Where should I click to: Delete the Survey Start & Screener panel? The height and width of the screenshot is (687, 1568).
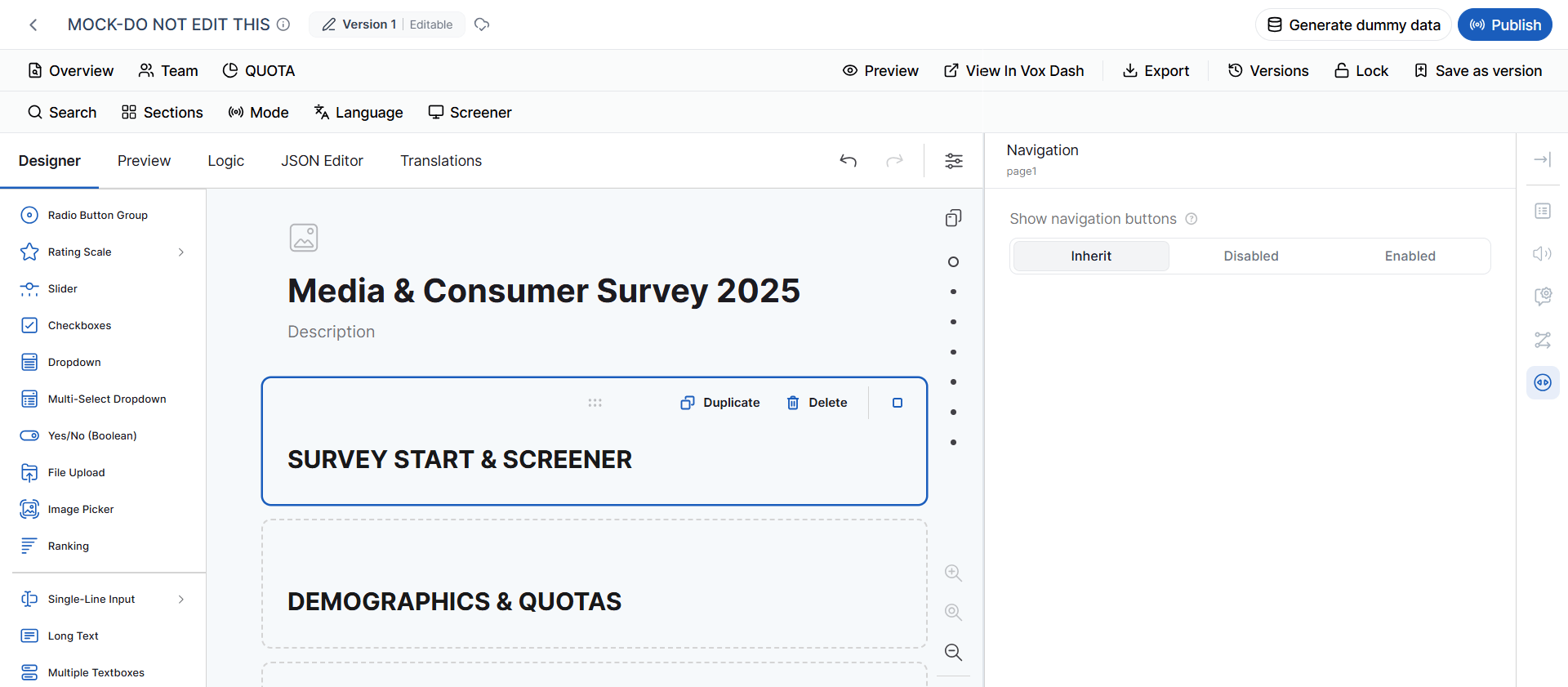pyautogui.click(x=817, y=403)
